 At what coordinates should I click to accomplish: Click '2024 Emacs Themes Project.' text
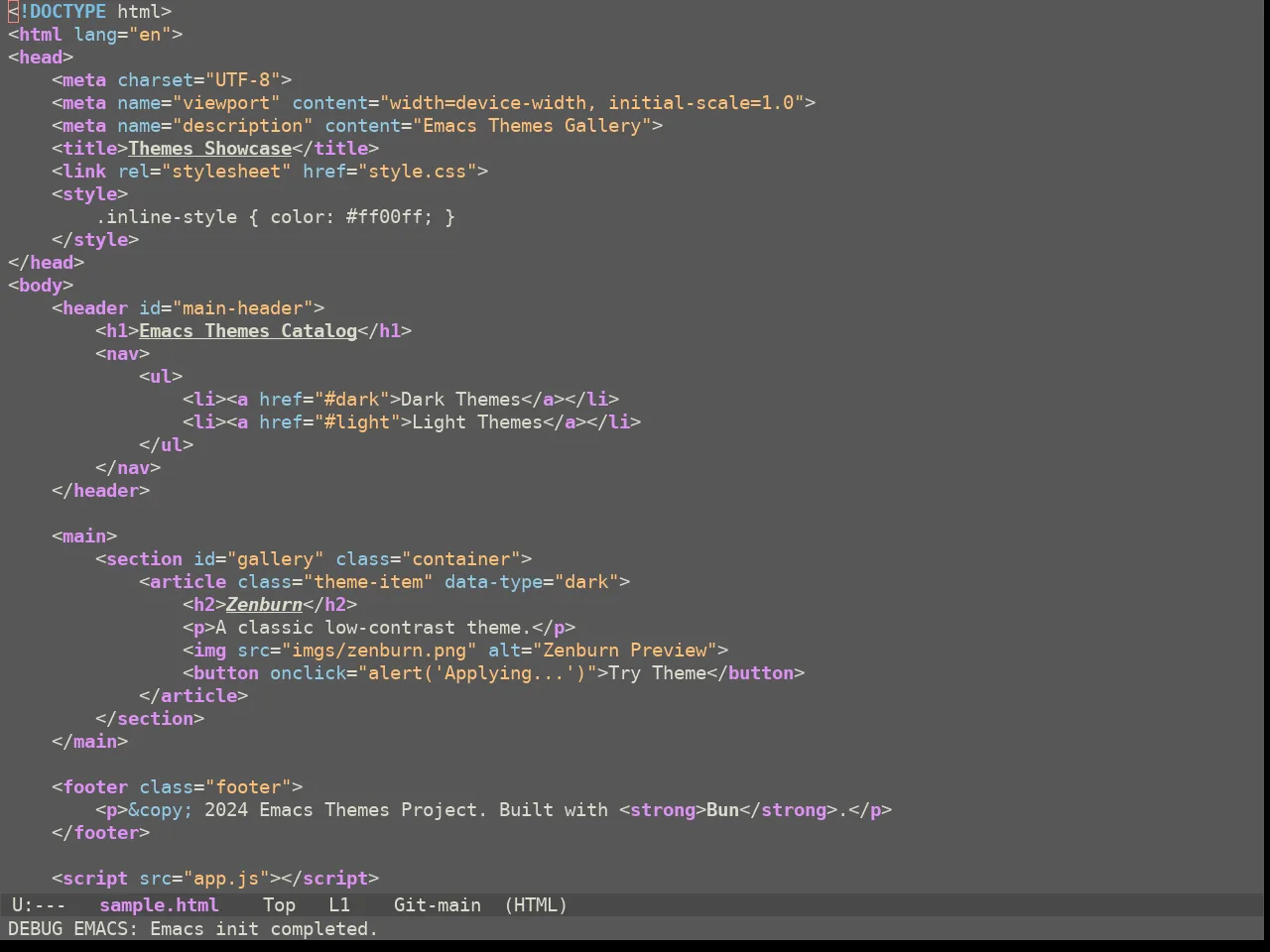[346, 810]
